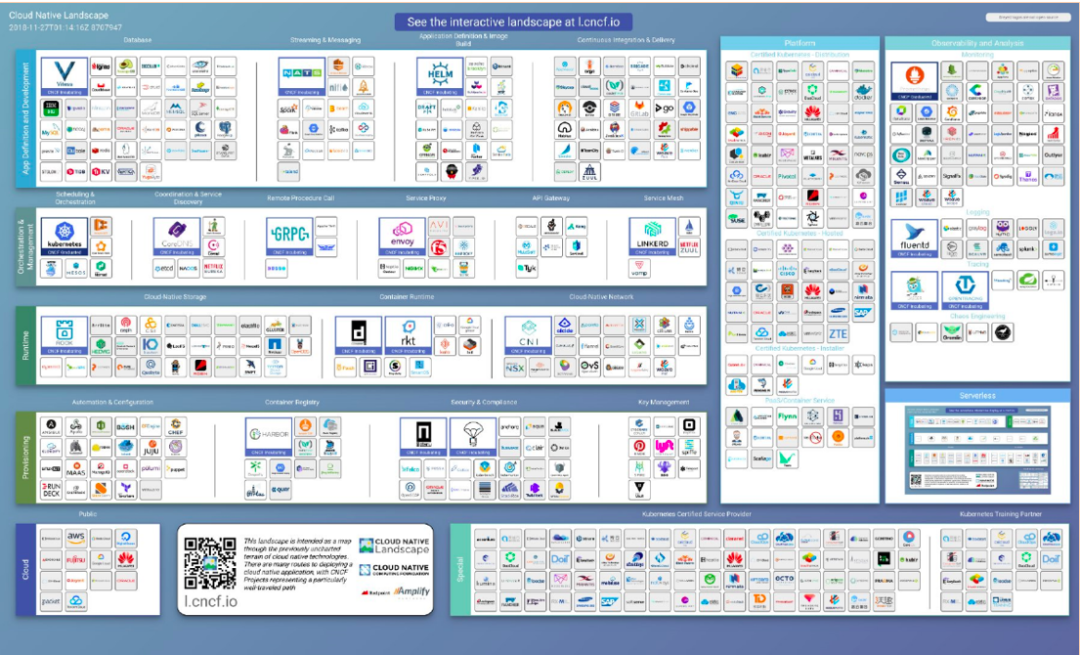The image size is (1080, 655).
Task: Select the SUSE logo in Platform
Action: (736, 219)
